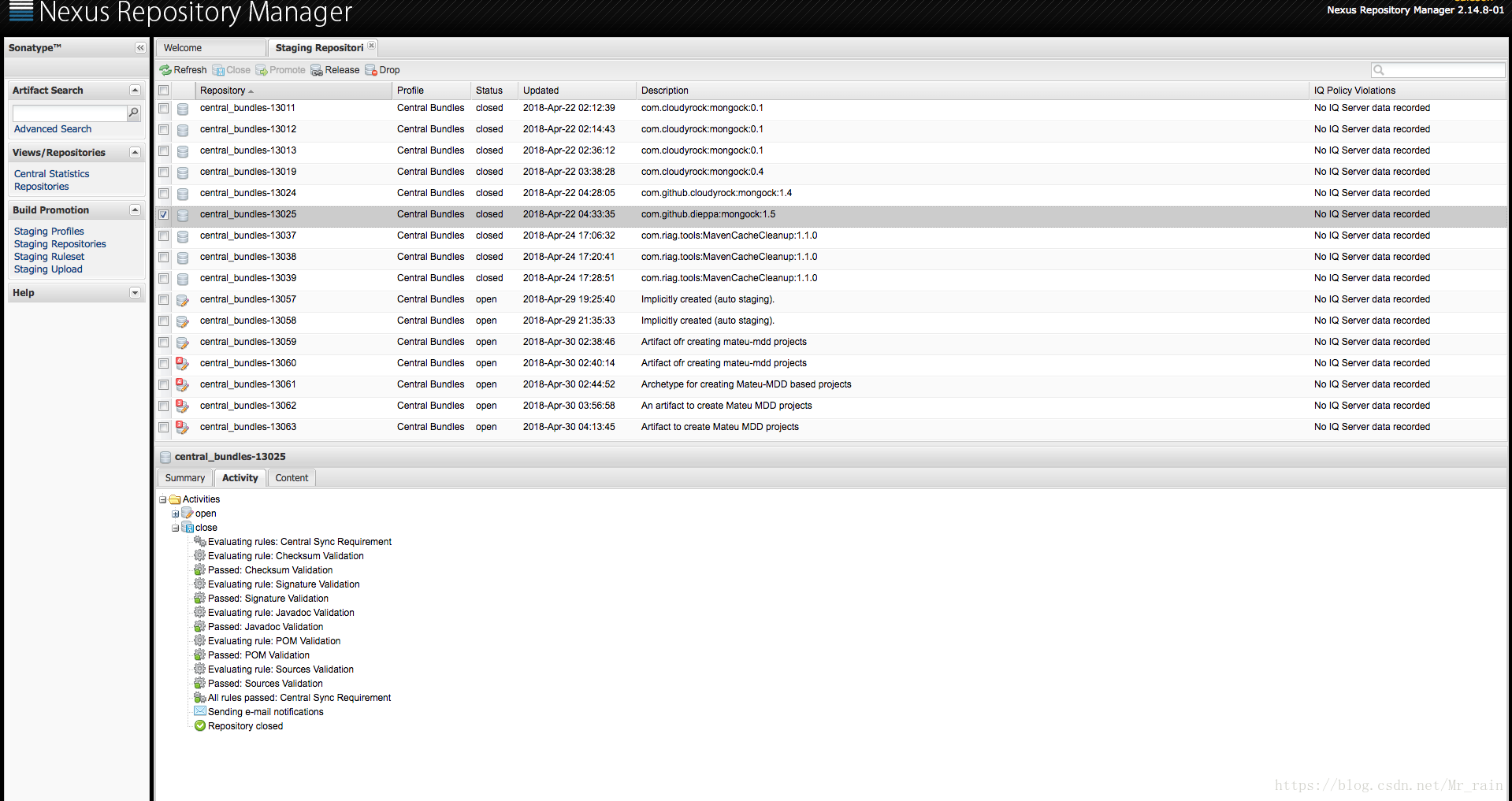The height and width of the screenshot is (801, 1512).
Task: Click the repository filter search field
Action: click(1444, 70)
